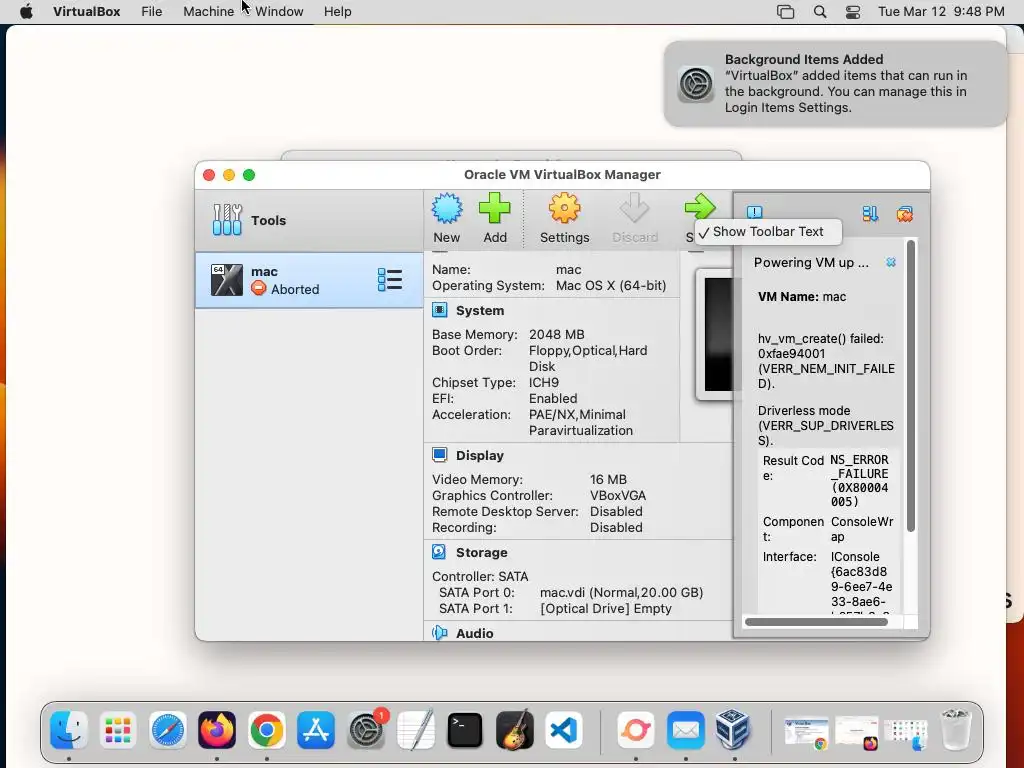Uncheck Show Toolbar Text menu option
This screenshot has height=768, width=1024.
768,231
